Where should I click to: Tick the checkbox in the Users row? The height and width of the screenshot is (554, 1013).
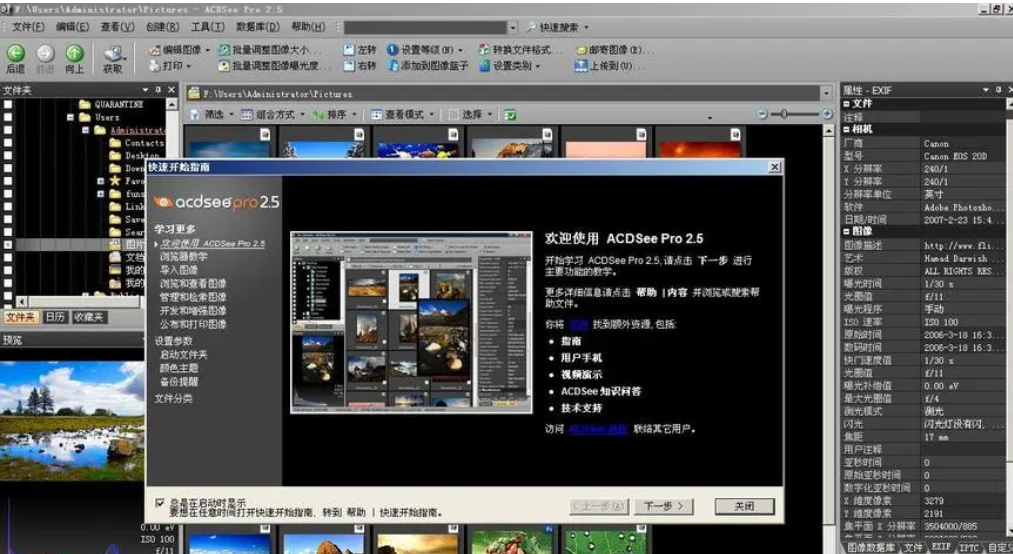(x=8, y=117)
